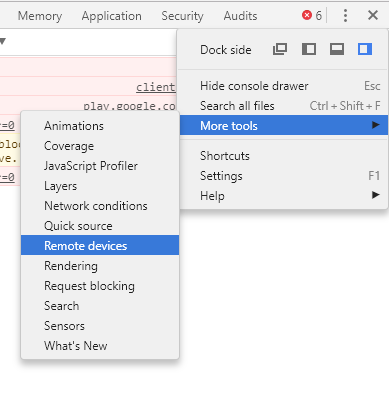The width and height of the screenshot is (389, 395).
Task: Open Request blocking
Action: coord(100,286)
